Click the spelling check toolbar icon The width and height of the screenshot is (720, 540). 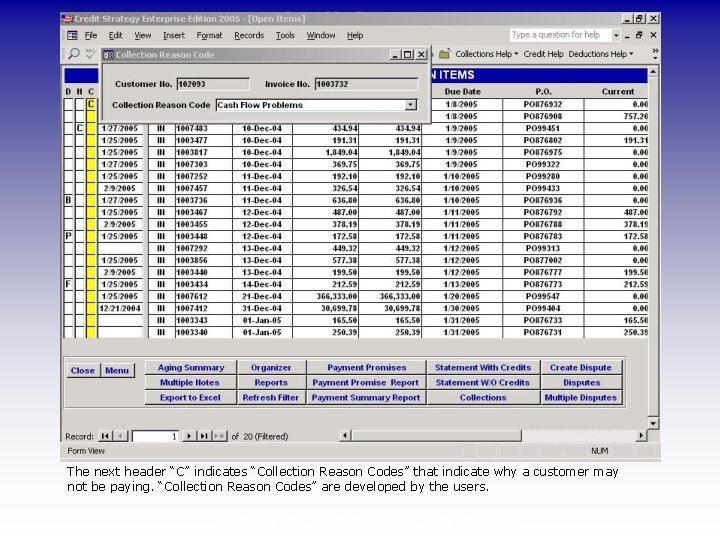pos(90,54)
